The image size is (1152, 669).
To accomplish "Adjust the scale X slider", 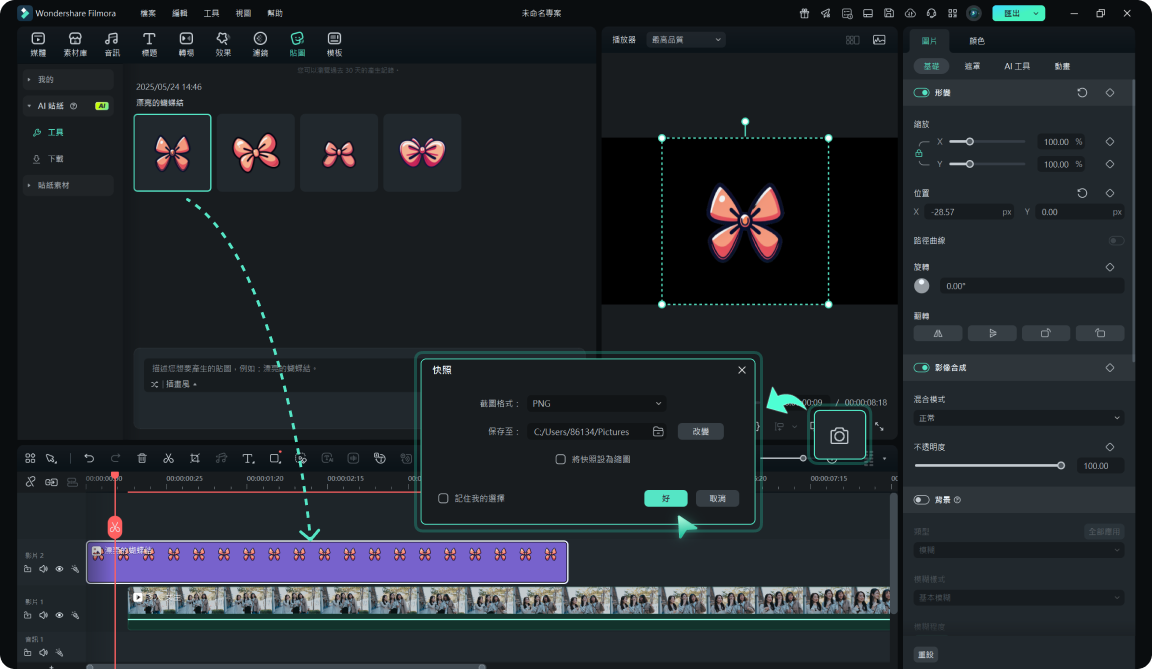I will pyautogui.click(x=970, y=142).
